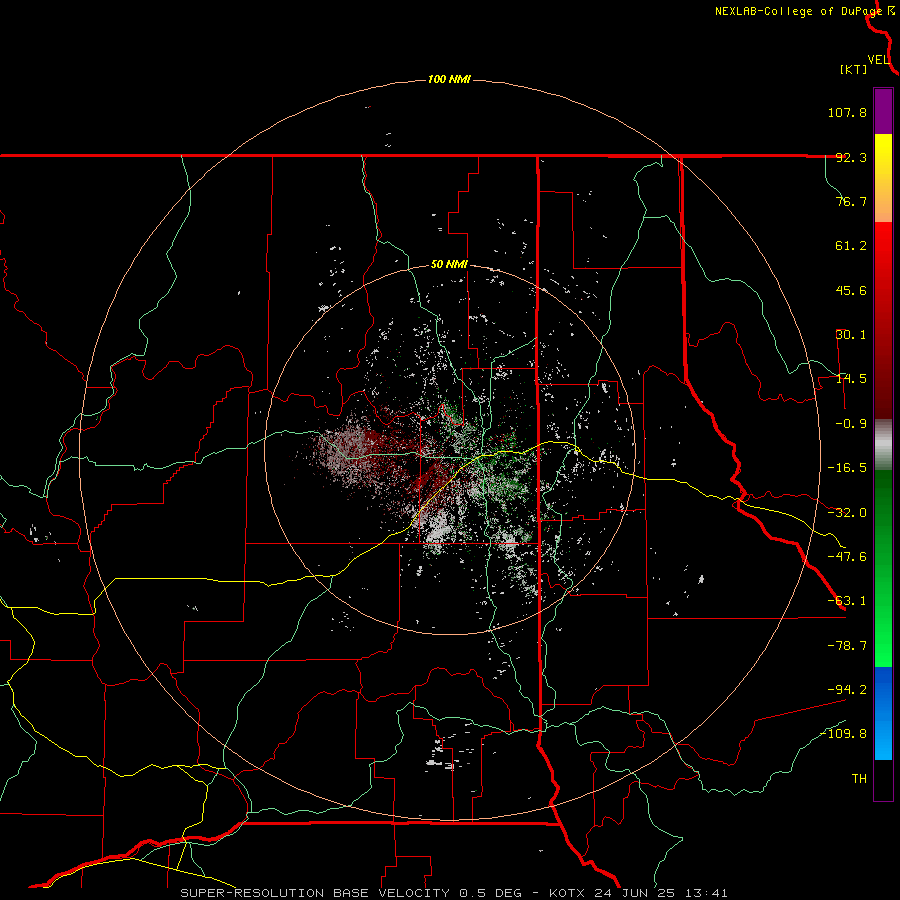Click the -94.2 legend value
Screen dimensions: 900x900
[847, 690]
